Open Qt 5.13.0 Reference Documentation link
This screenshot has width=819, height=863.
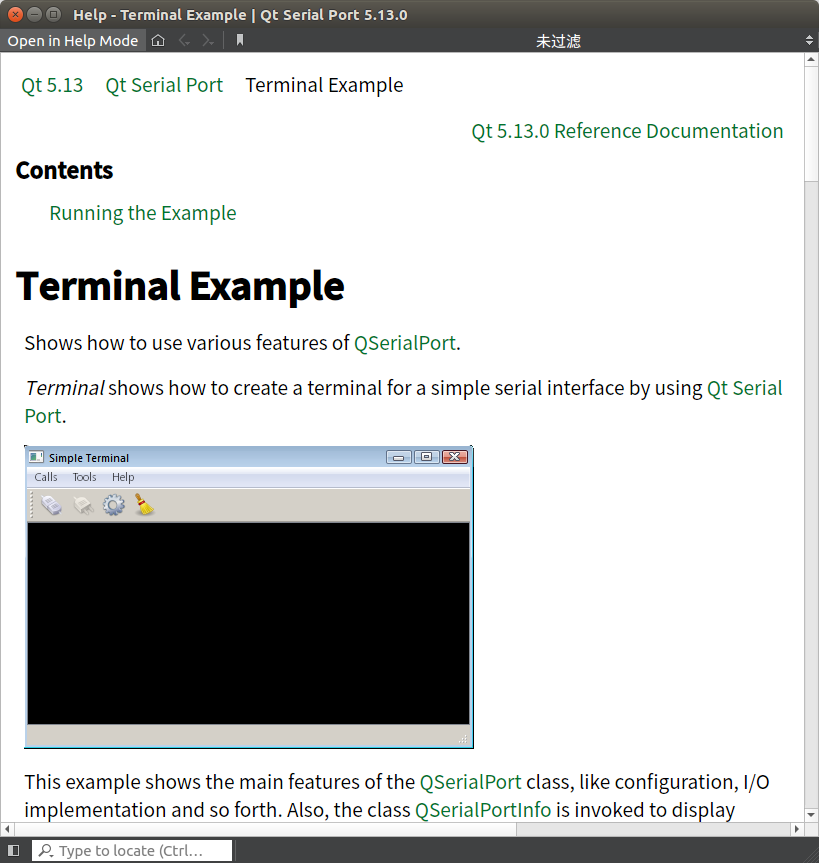(x=627, y=131)
